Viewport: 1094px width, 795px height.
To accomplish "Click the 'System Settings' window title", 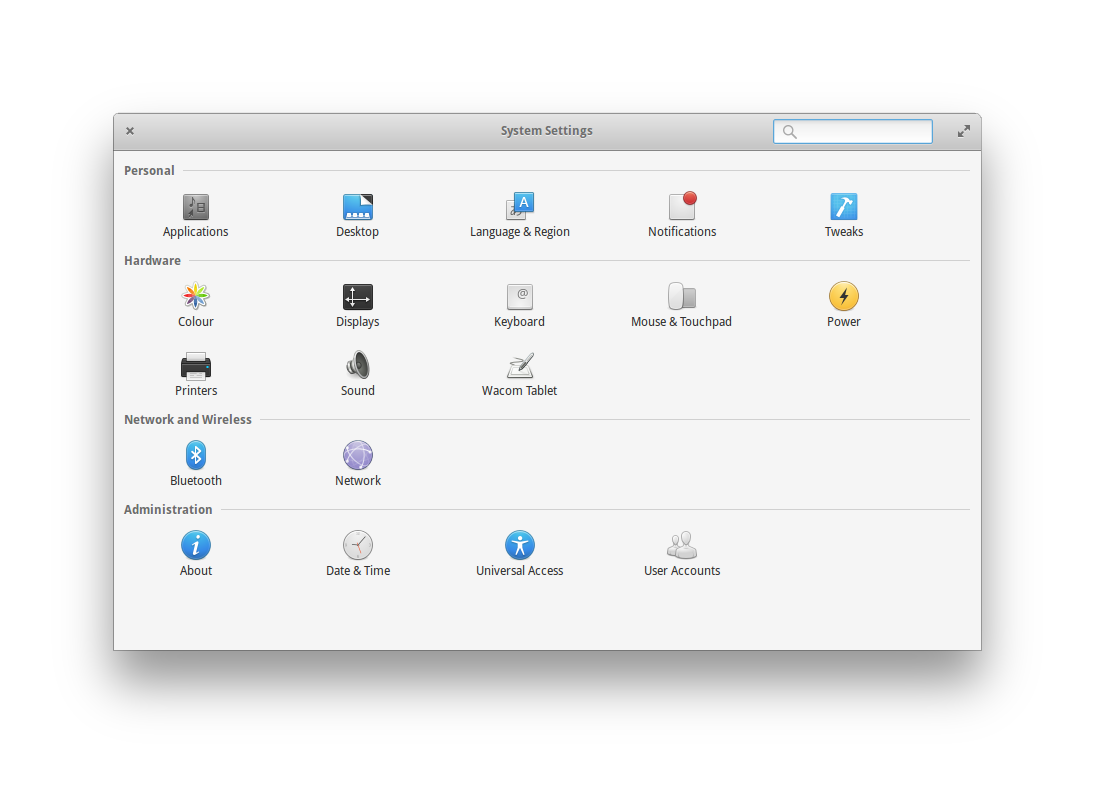I will coord(546,131).
